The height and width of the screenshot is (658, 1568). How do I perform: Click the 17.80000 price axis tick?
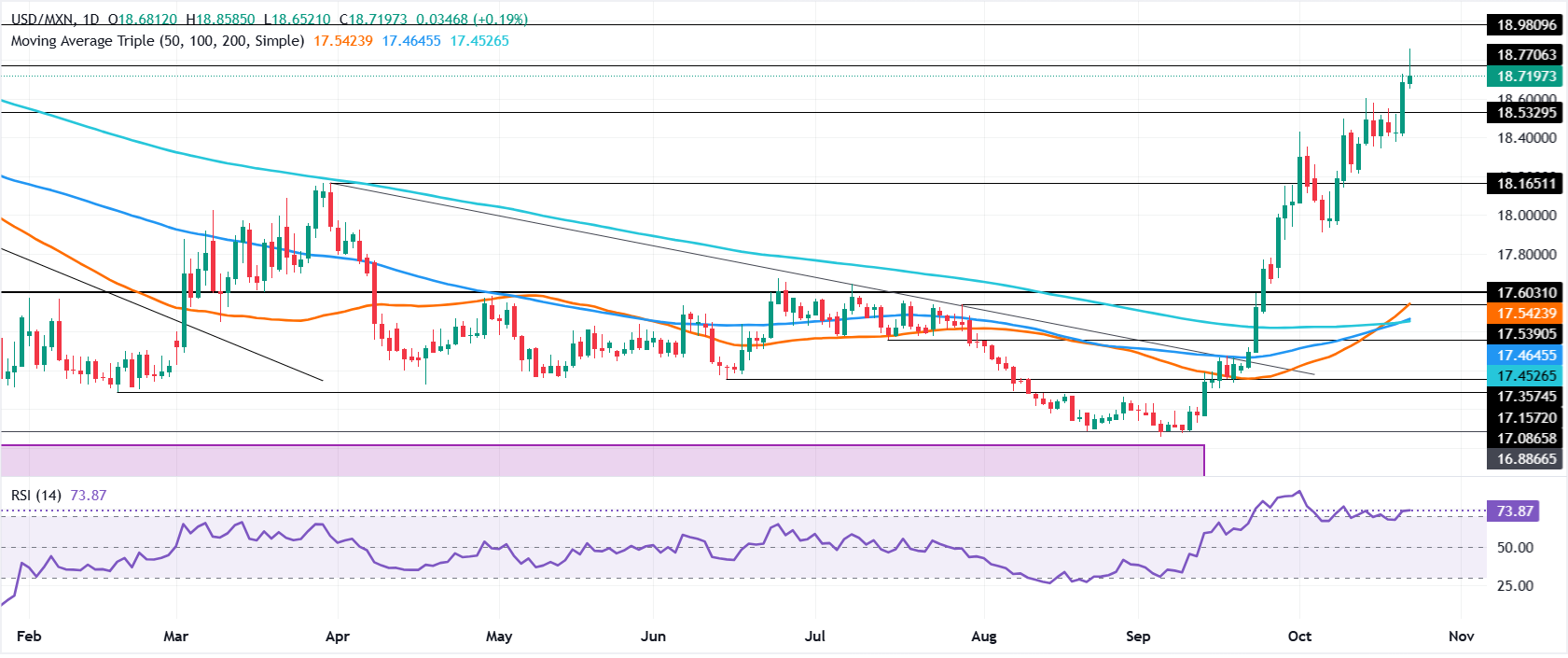pyautogui.click(x=1526, y=254)
